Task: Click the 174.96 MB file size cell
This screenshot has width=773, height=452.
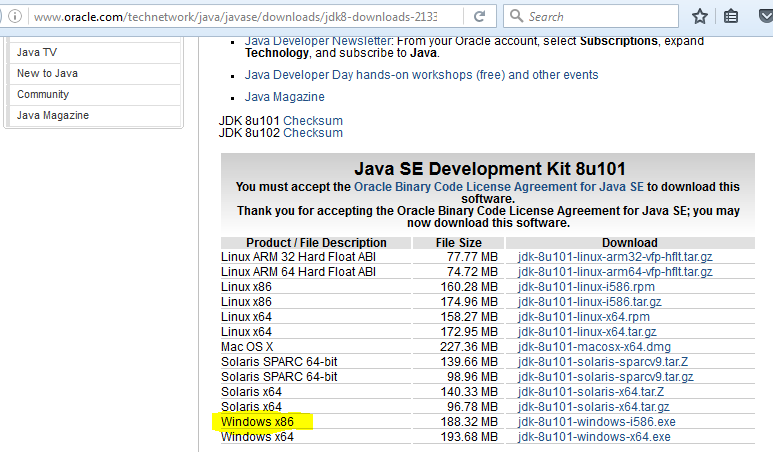Action: click(x=469, y=302)
